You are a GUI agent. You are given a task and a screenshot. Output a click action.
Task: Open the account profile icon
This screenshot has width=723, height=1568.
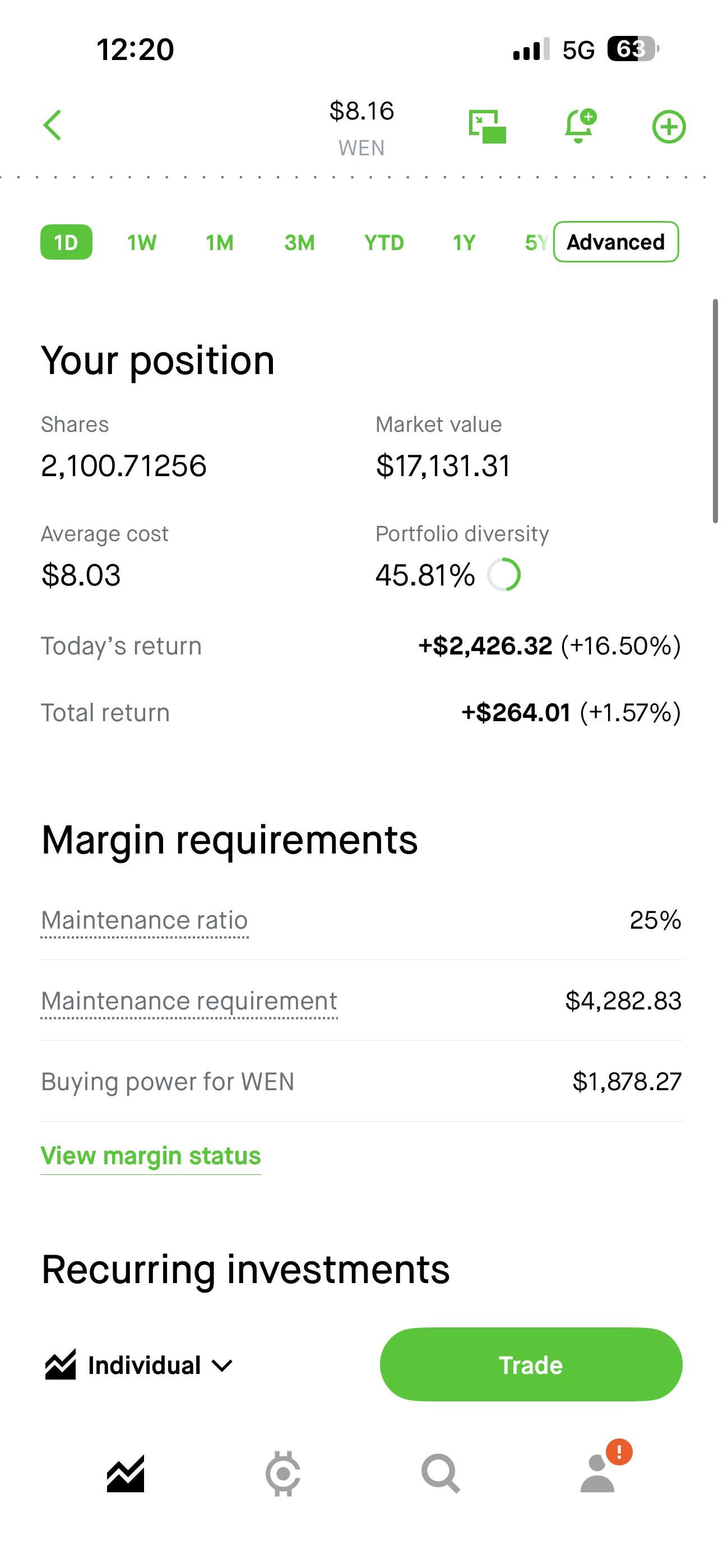coord(598,1474)
